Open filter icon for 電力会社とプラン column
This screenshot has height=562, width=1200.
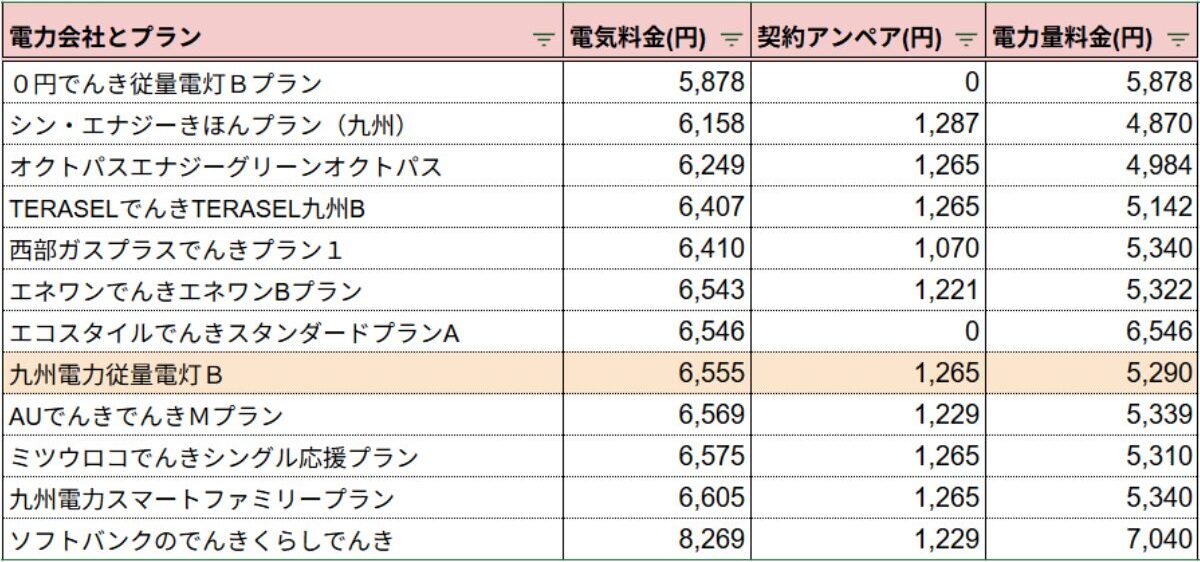click(x=543, y=39)
